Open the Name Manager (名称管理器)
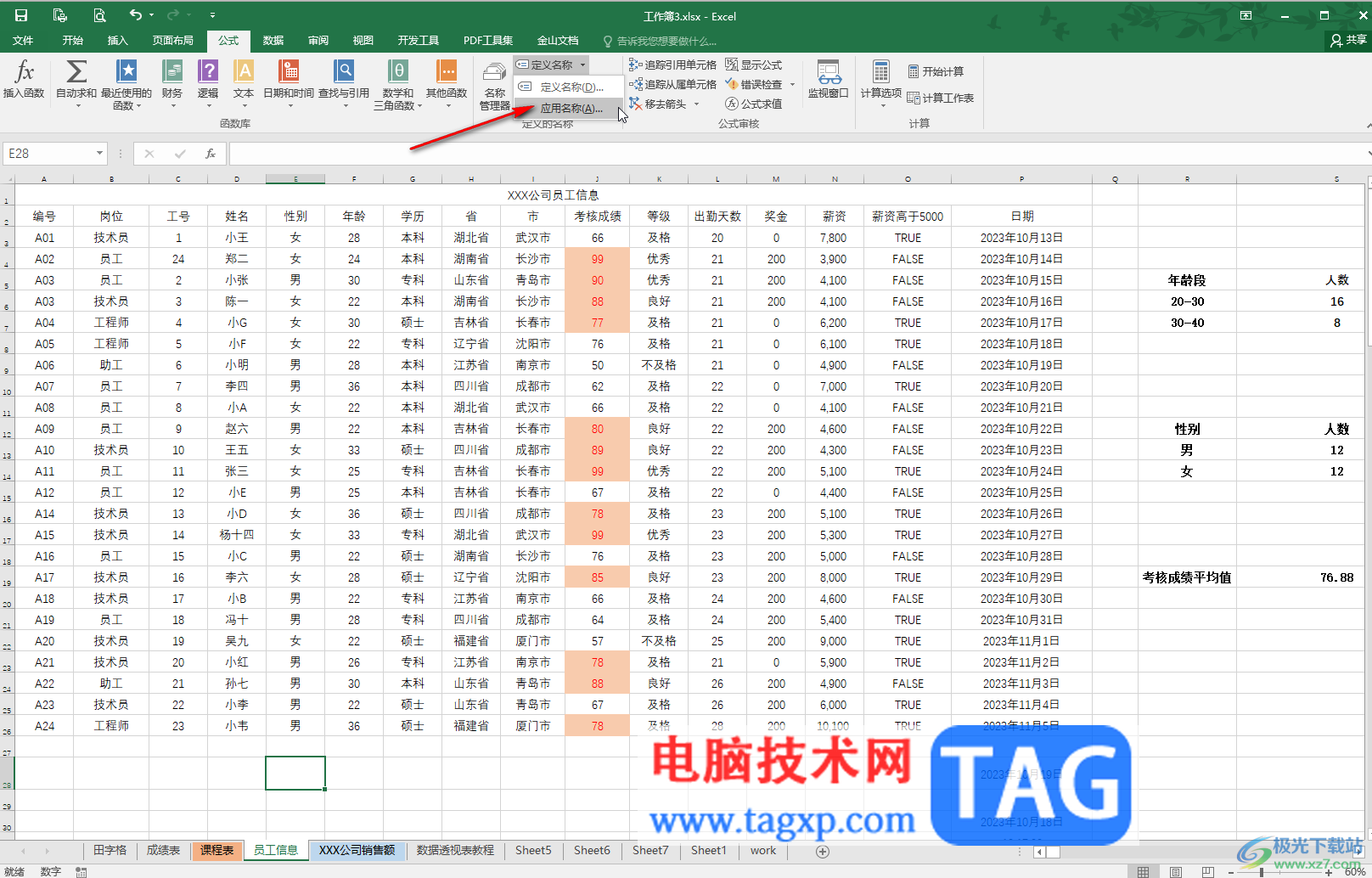The image size is (1372, 878). pos(494,86)
